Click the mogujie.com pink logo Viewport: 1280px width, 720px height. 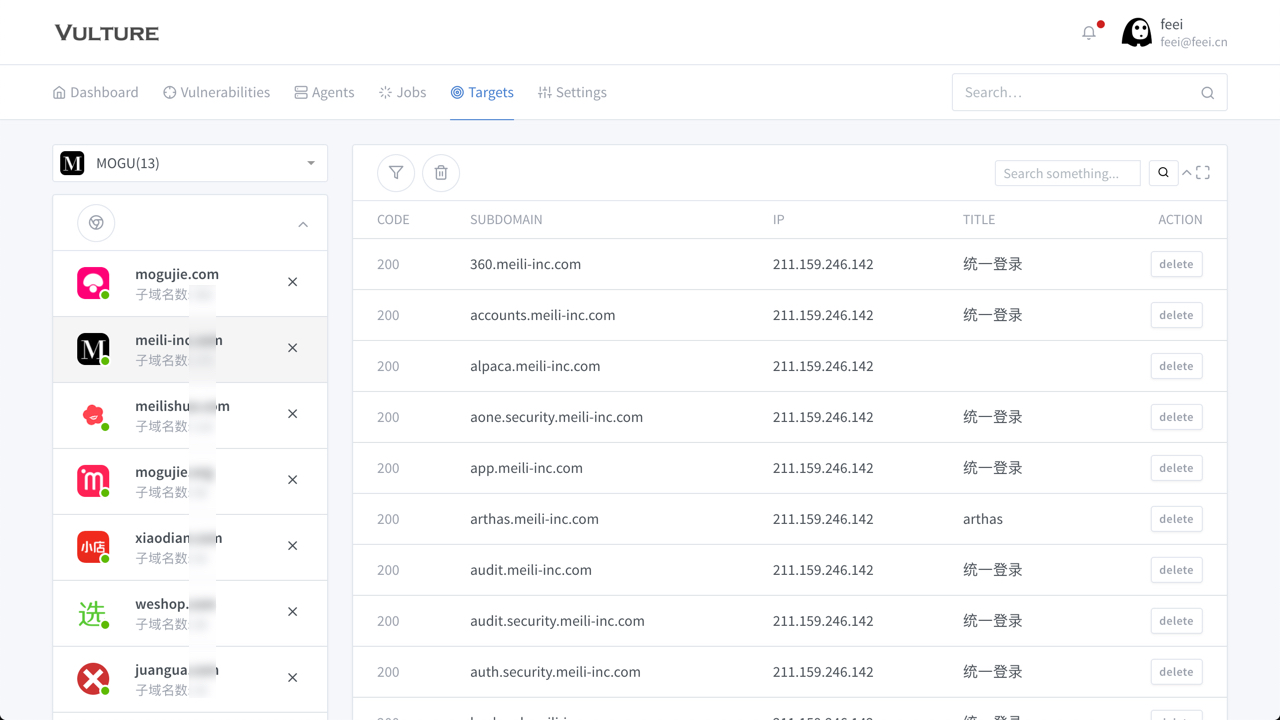click(93, 283)
